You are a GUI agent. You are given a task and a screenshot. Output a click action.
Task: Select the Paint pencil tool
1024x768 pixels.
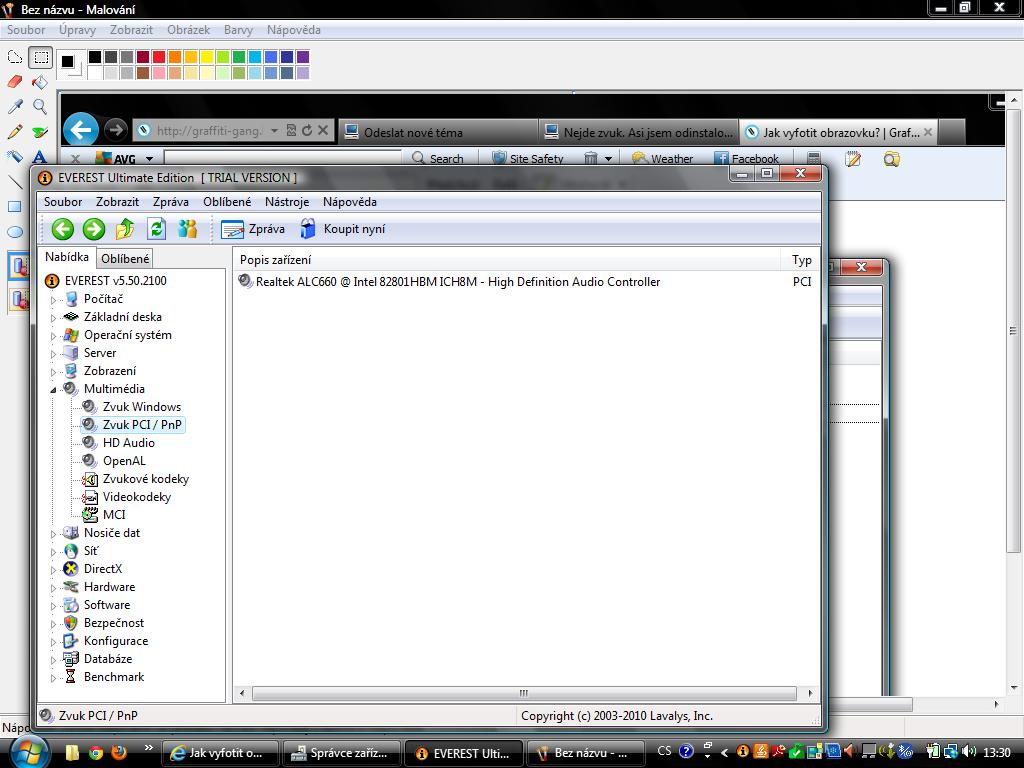(x=14, y=131)
